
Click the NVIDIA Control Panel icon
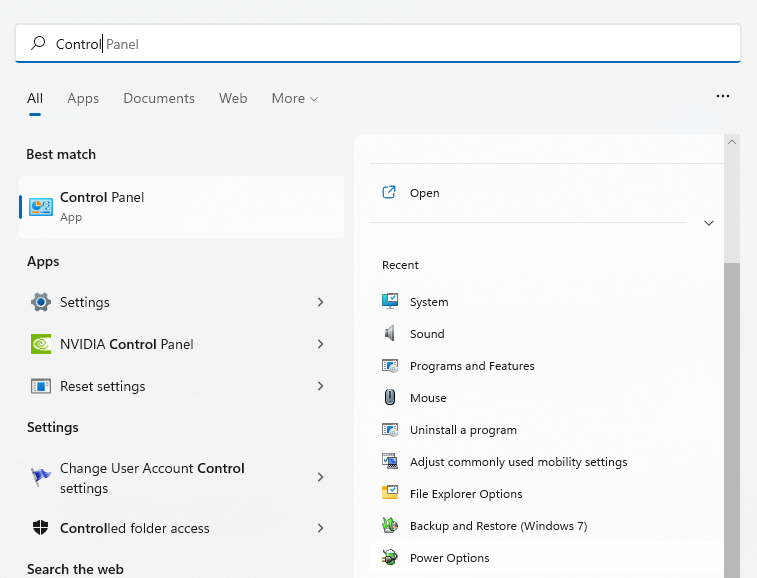point(41,344)
